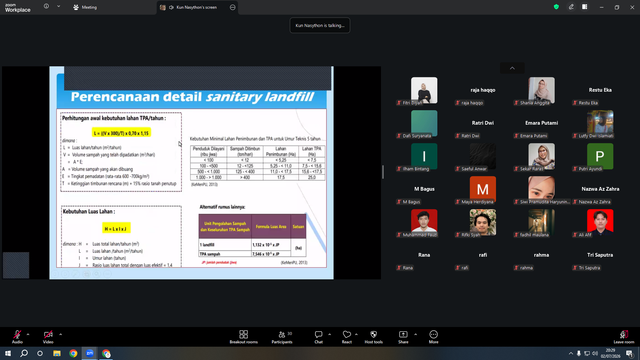This screenshot has height=360, width=640.
Task: Show hidden system tray icons
Action: coord(571,353)
